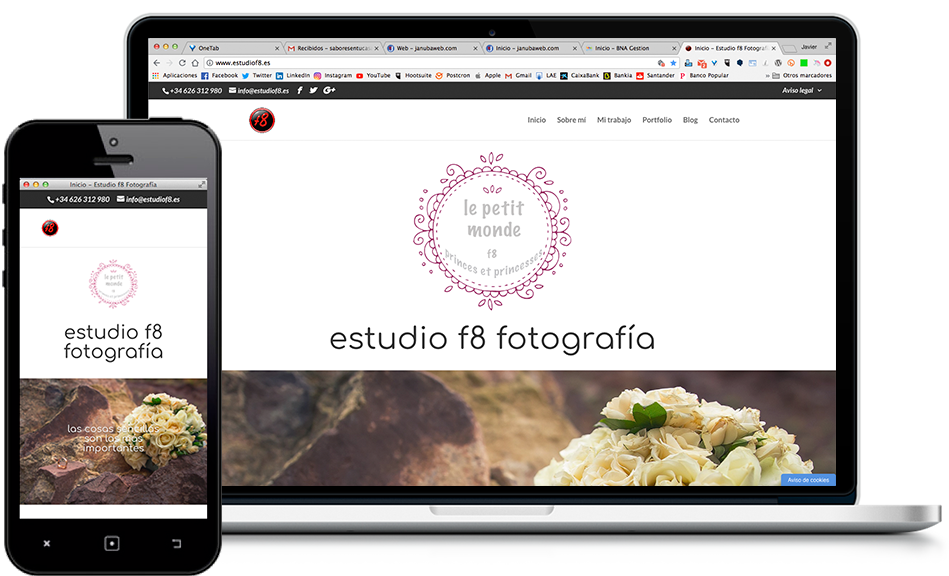Reload the page with the refresh icon
The height and width of the screenshot is (576, 949).
click(x=181, y=62)
